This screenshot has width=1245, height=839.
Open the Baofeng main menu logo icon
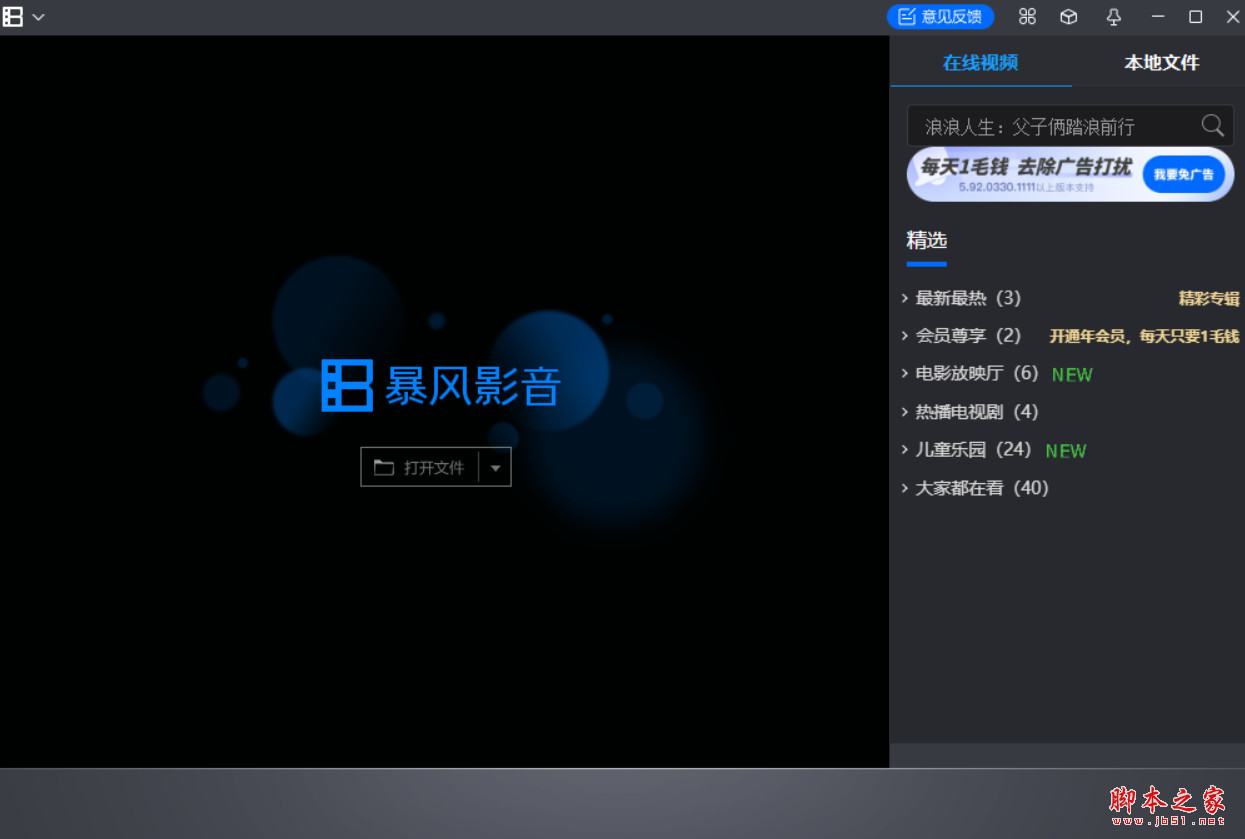pos(13,17)
